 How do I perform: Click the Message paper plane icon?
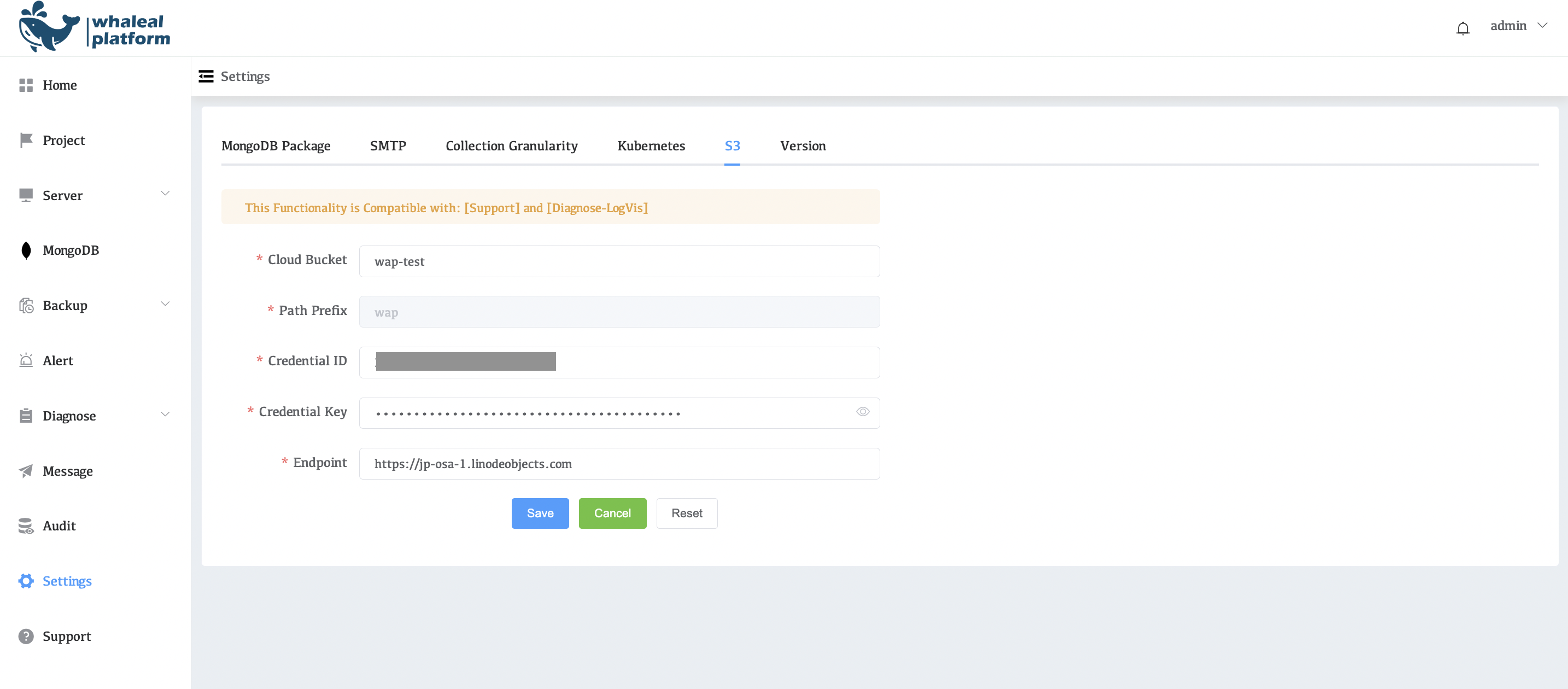click(26, 470)
